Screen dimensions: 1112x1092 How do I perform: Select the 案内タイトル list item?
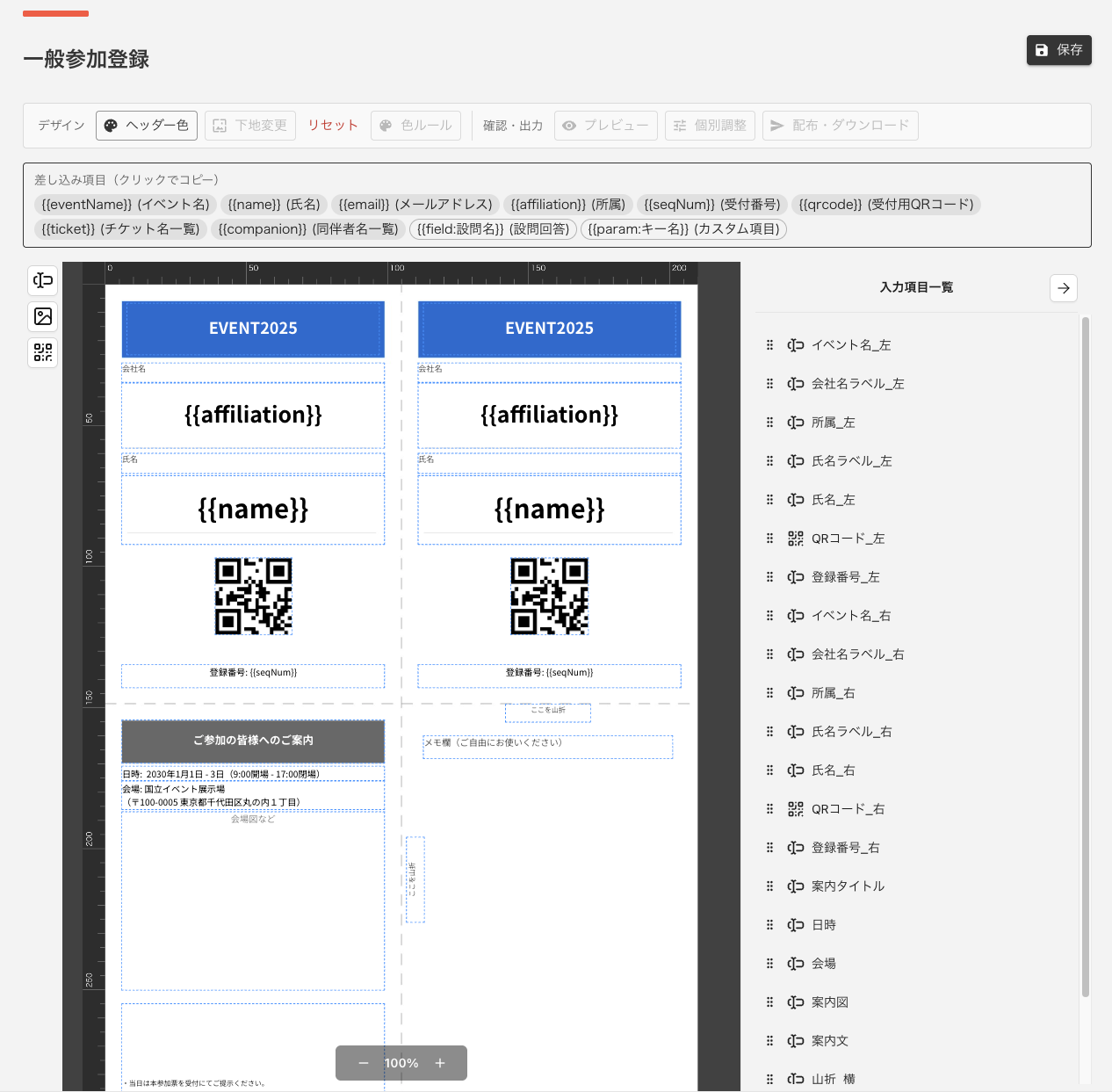[x=848, y=886]
